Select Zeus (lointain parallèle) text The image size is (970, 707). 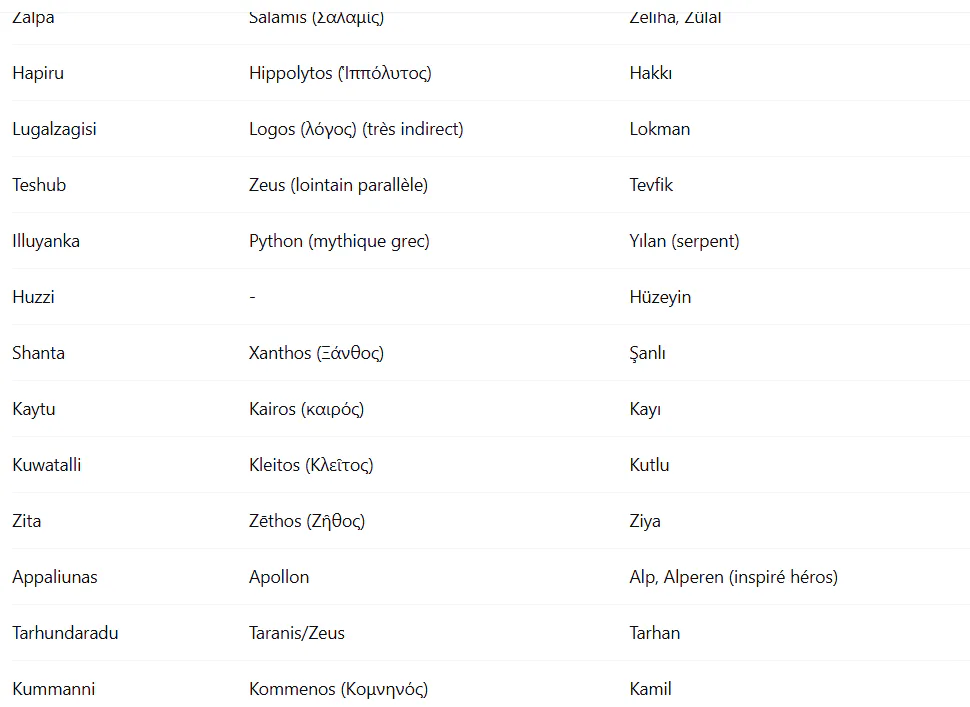coord(338,185)
